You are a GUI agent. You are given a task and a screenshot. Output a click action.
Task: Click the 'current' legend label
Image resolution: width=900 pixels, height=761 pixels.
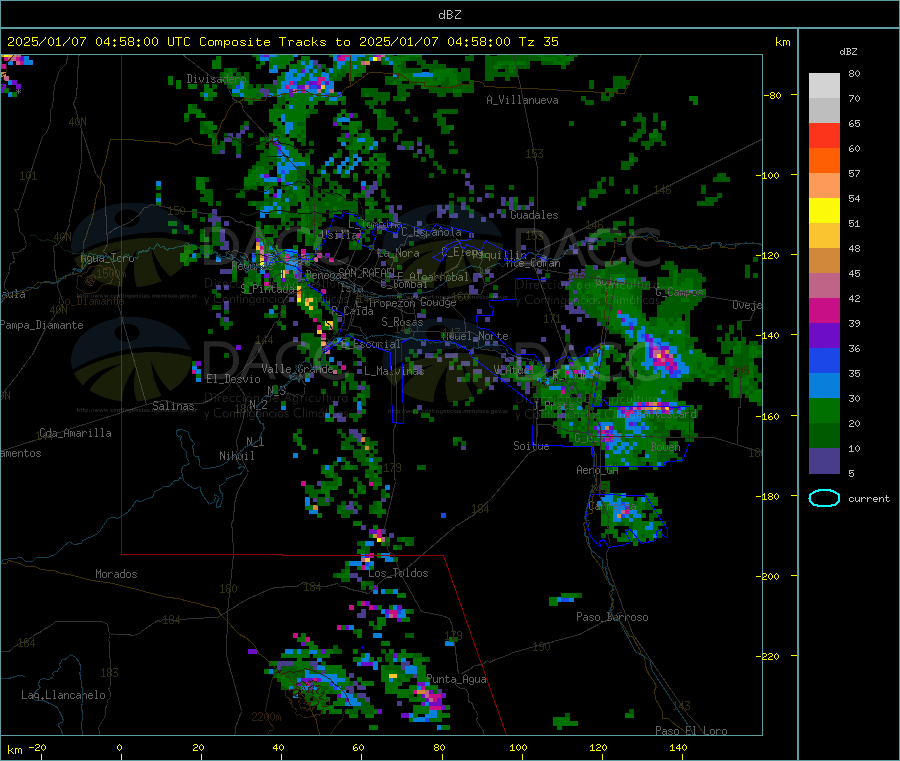click(x=869, y=499)
